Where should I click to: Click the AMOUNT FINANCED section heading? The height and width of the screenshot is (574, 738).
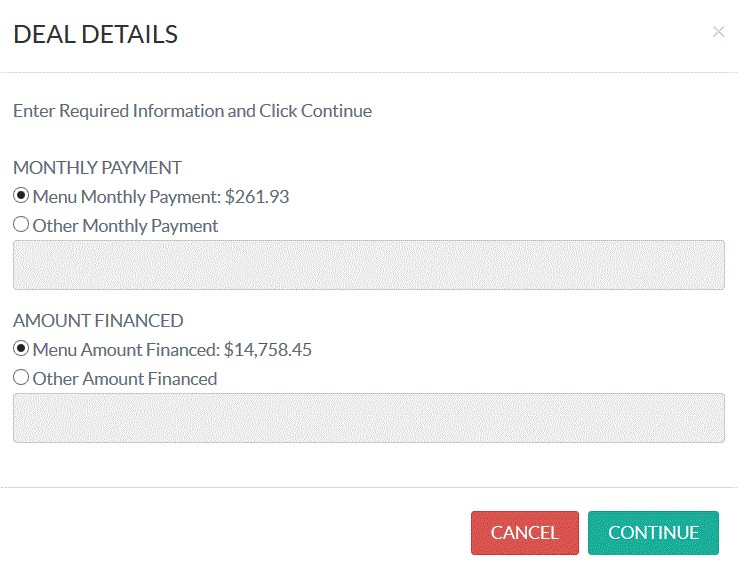pyautogui.click(x=98, y=320)
